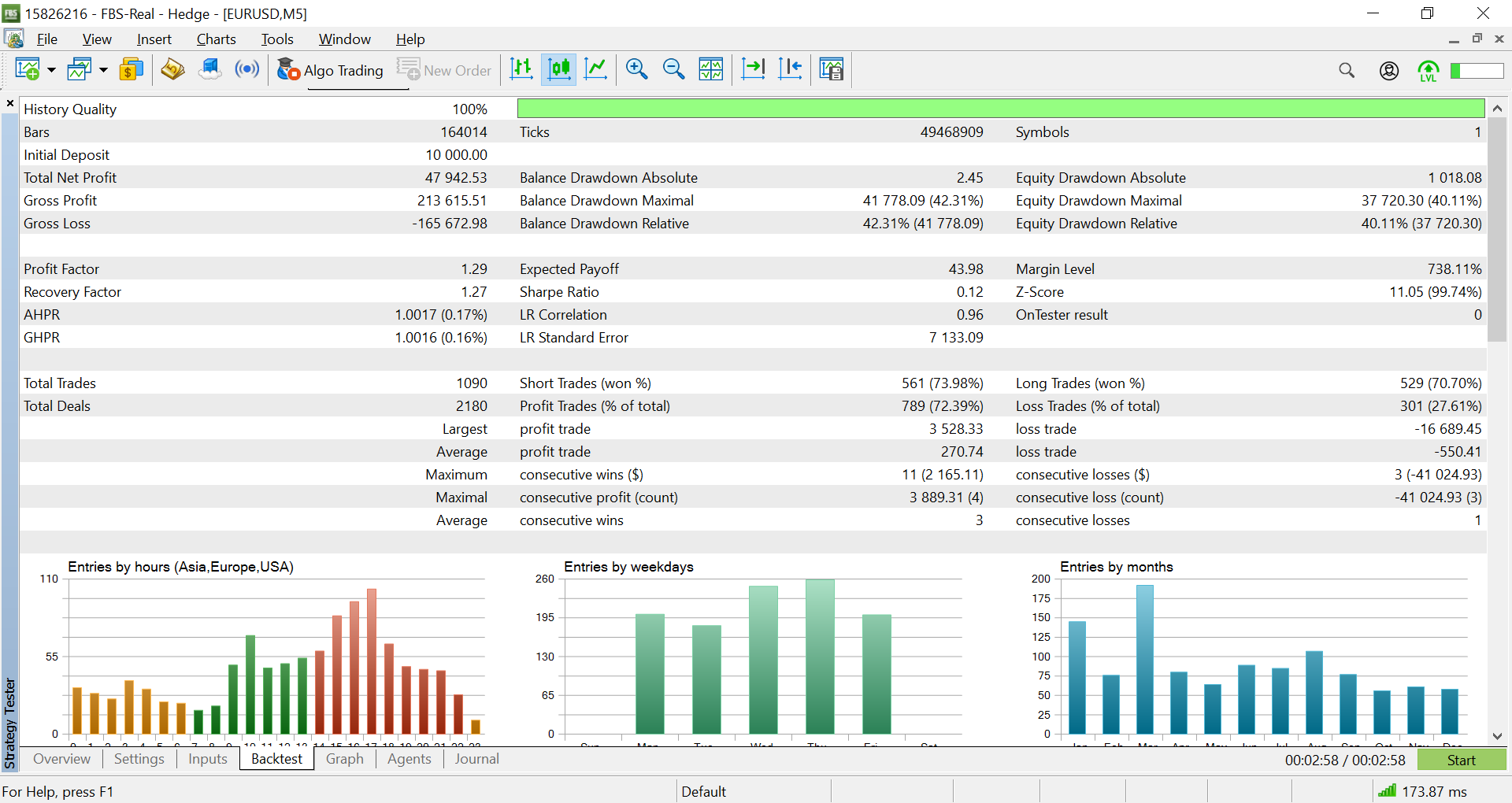The width and height of the screenshot is (1512, 803).
Task: Click the top-right level progress bar
Action: coord(1477,71)
